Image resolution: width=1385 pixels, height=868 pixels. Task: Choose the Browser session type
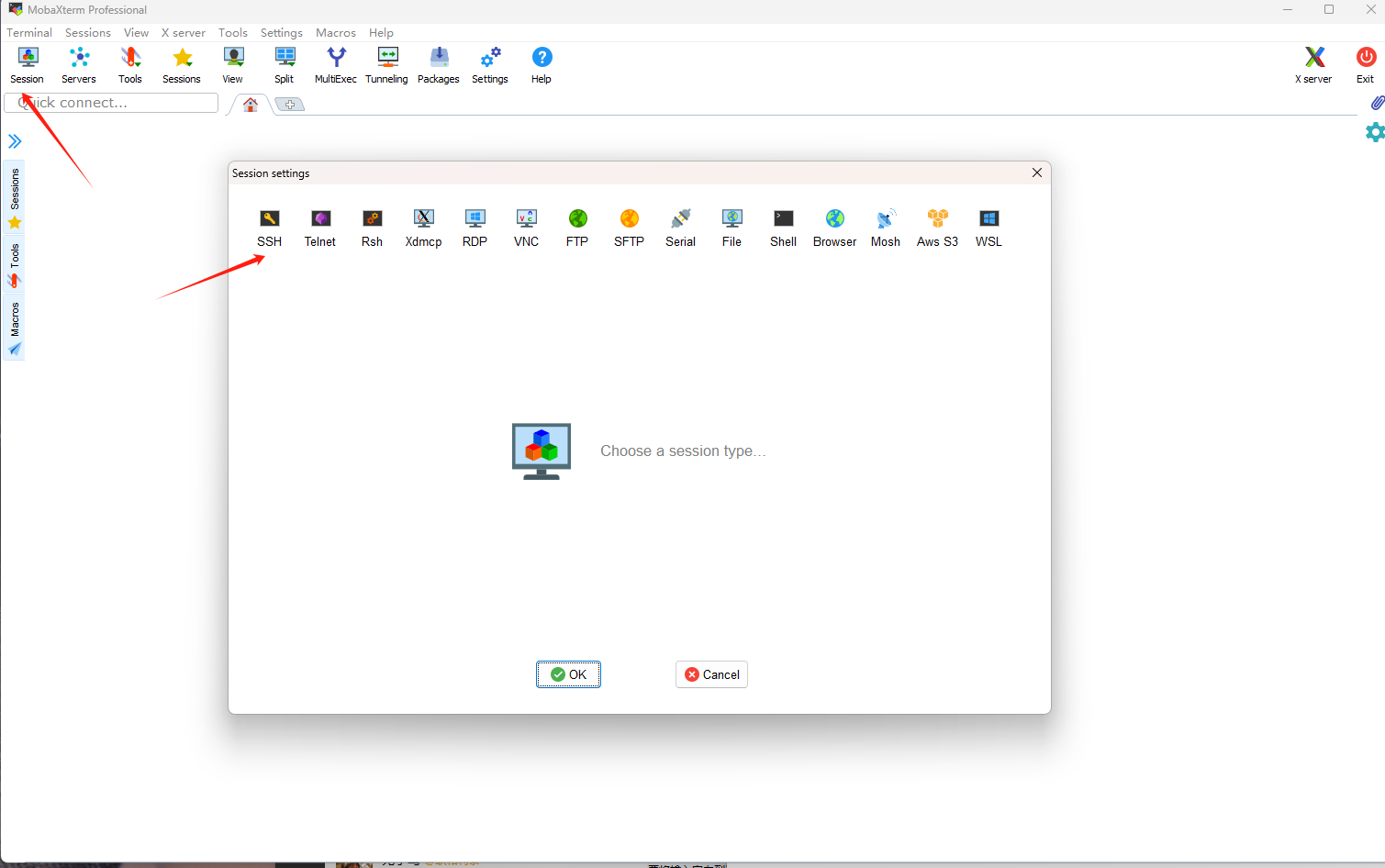(x=834, y=228)
